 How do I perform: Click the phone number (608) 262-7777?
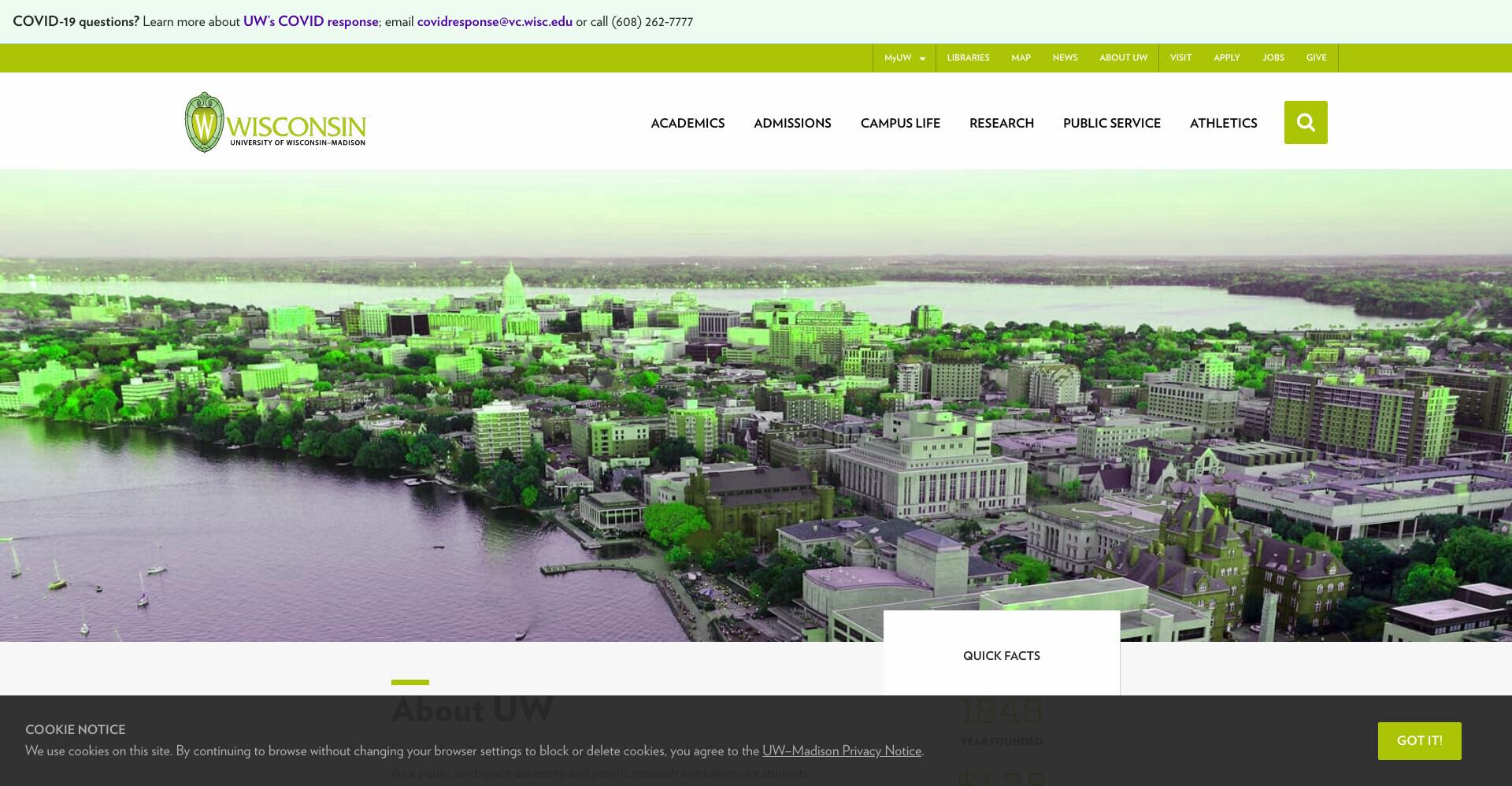click(652, 21)
